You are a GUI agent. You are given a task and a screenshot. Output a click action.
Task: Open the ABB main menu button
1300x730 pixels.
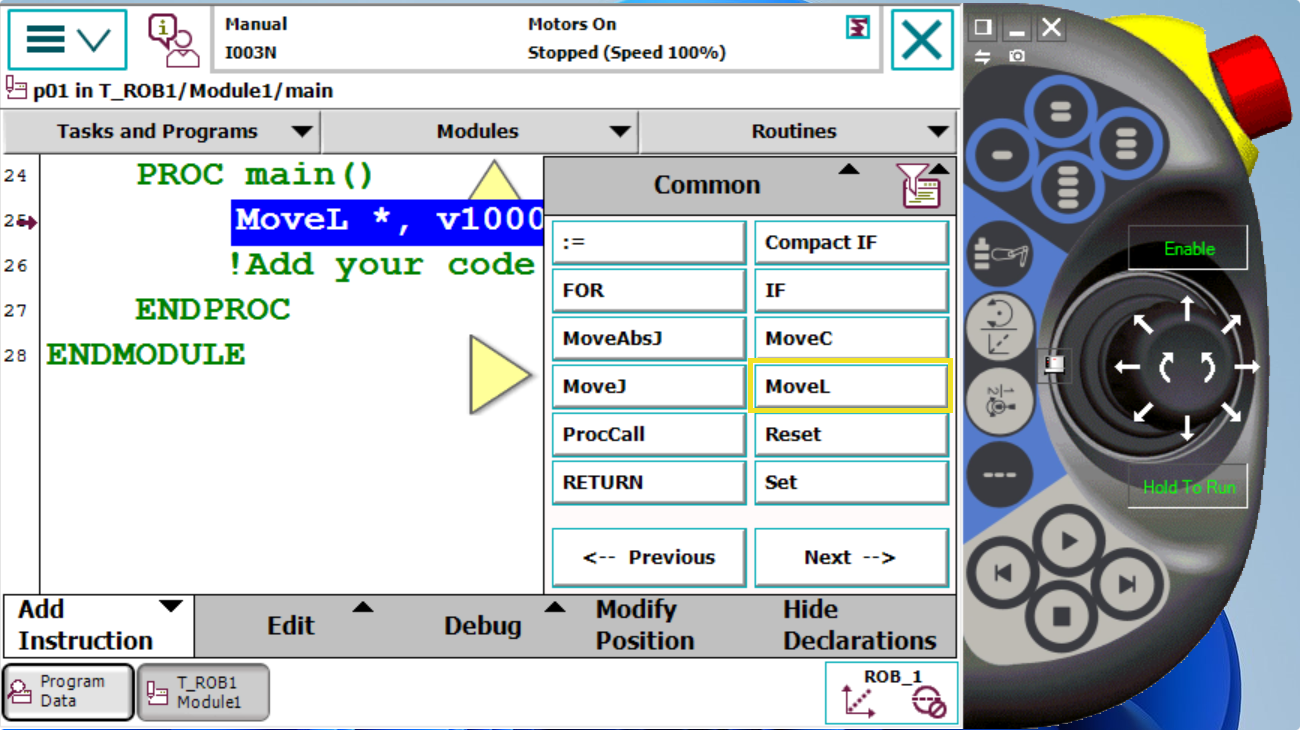(x=67, y=40)
